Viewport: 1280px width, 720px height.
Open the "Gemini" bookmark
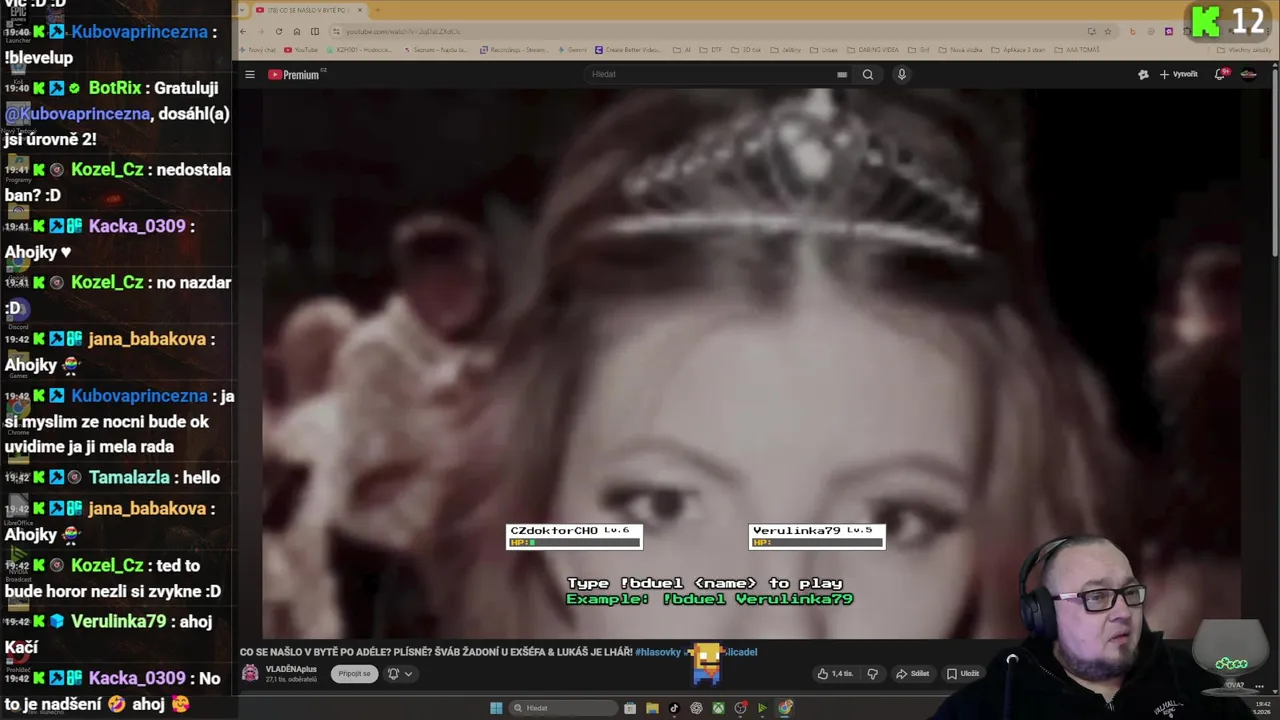[572, 49]
